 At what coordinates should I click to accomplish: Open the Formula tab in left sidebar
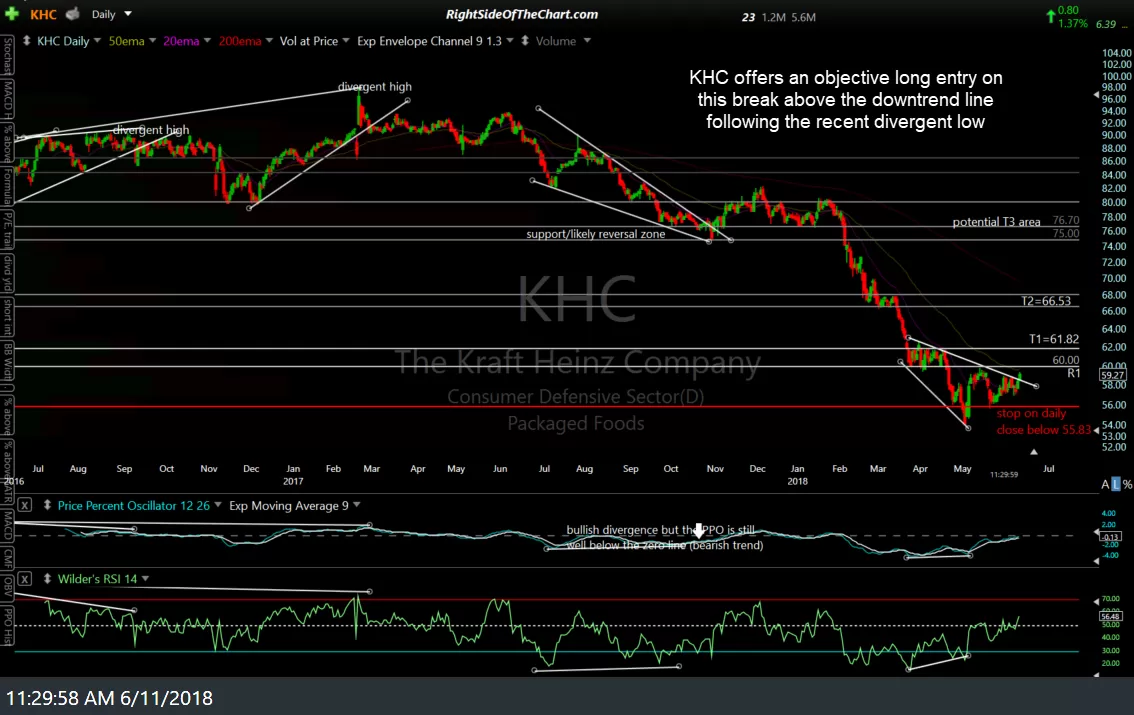pyautogui.click(x=7, y=187)
